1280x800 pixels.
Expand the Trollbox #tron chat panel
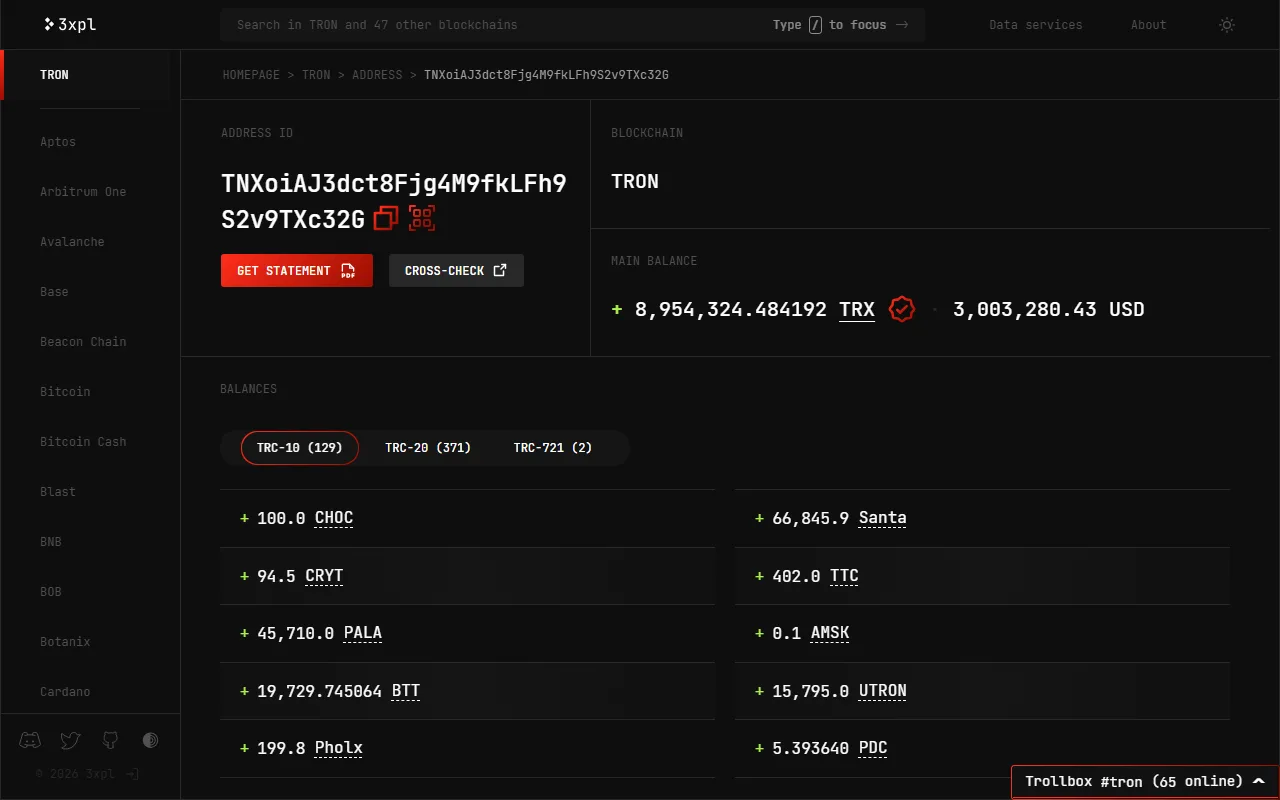pyautogui.click(x=1145, y=781)
